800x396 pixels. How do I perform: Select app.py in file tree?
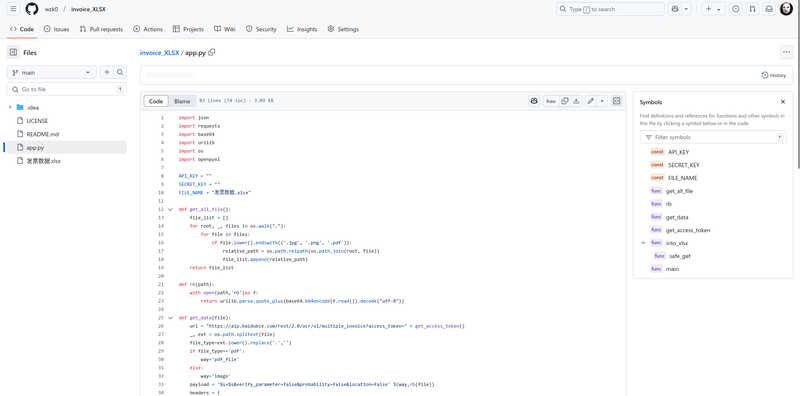pyautogui.click(x=66, y=147)
